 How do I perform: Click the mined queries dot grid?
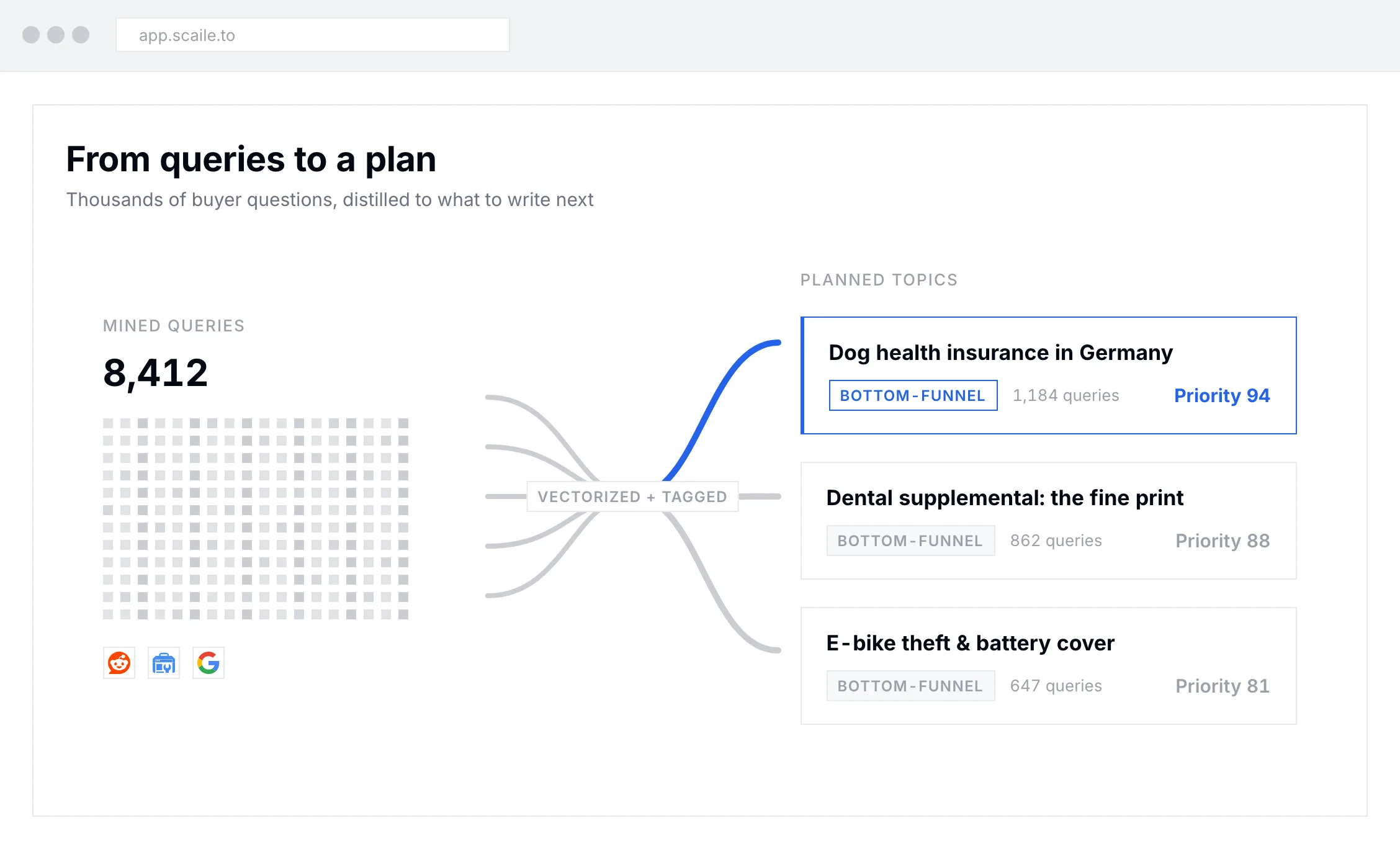tap(256, 519)
